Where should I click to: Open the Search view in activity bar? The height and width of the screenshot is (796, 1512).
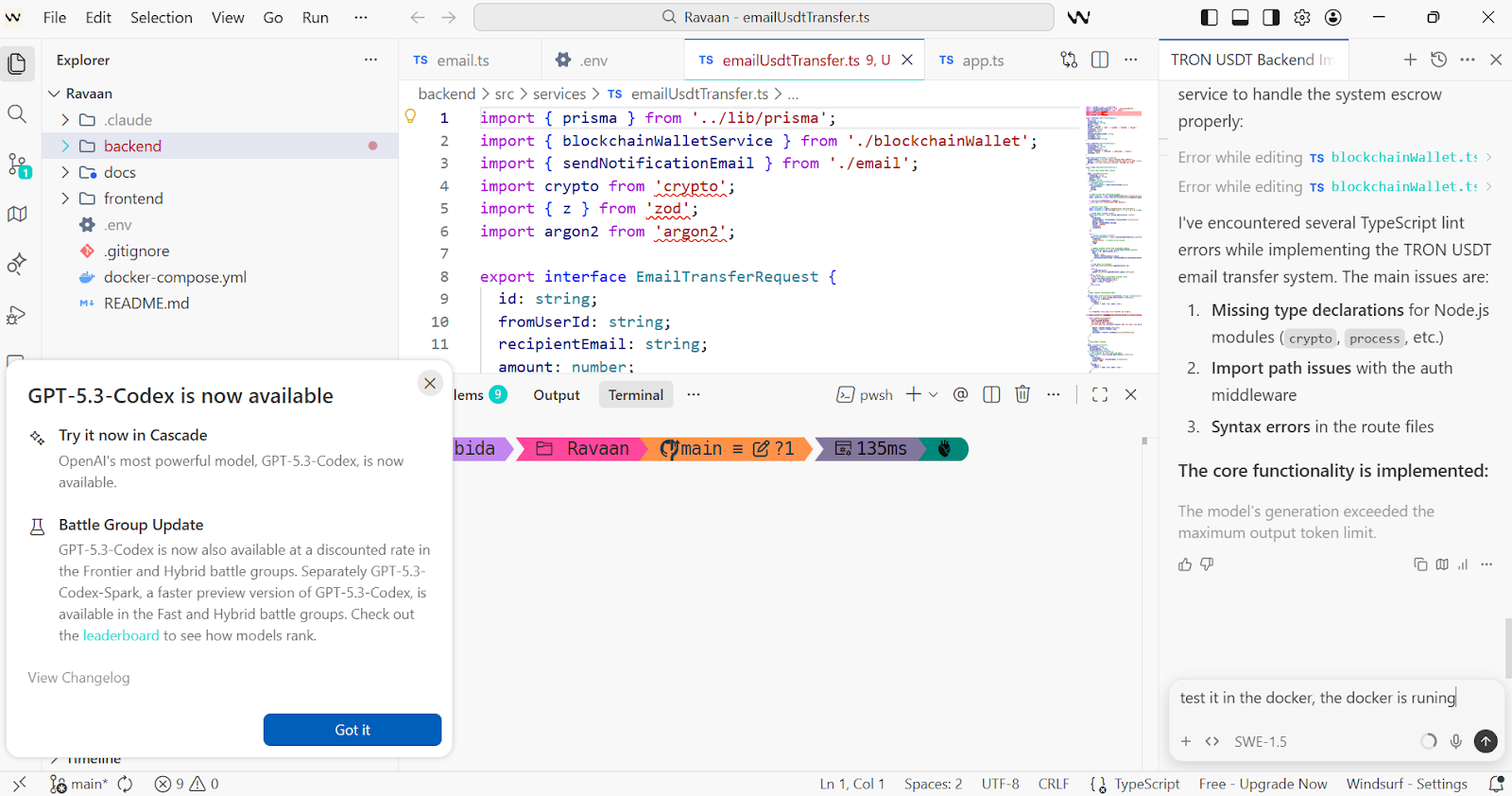point(17,114)
